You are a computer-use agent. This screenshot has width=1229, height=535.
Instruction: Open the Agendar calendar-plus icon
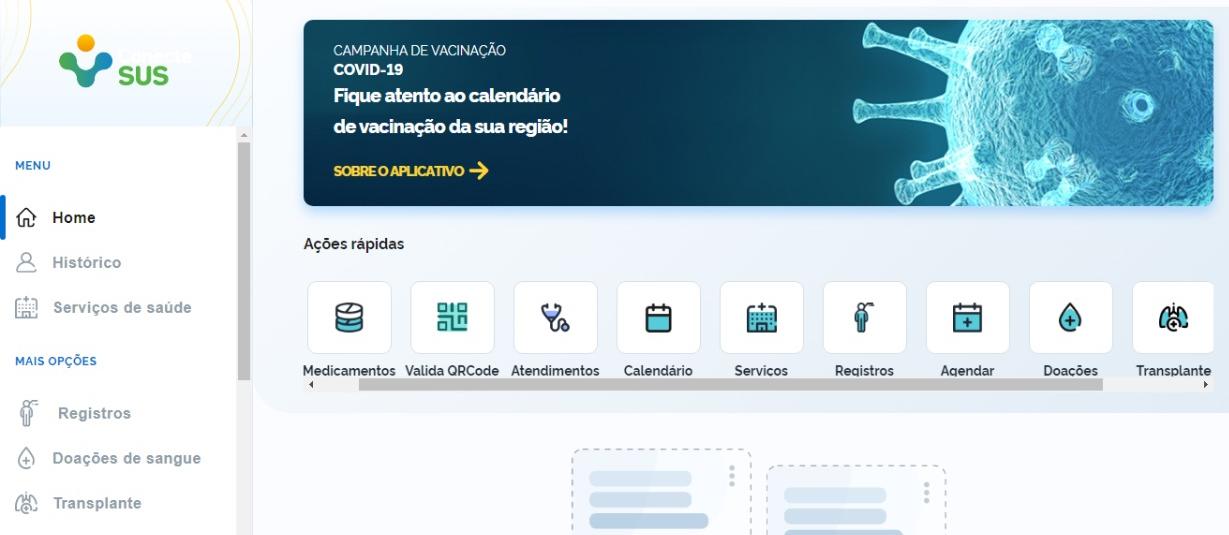coord(967,318)
